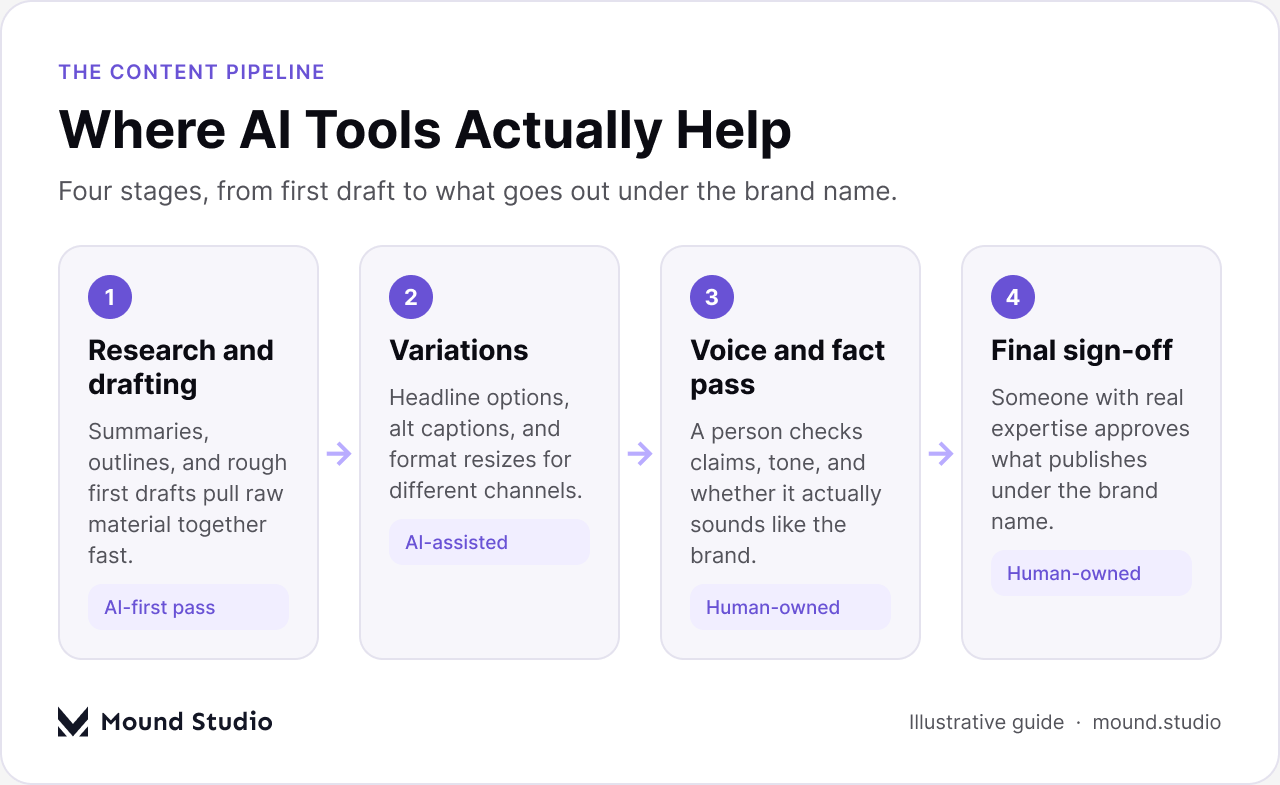Select the step 1 number badge

point(110,297)
